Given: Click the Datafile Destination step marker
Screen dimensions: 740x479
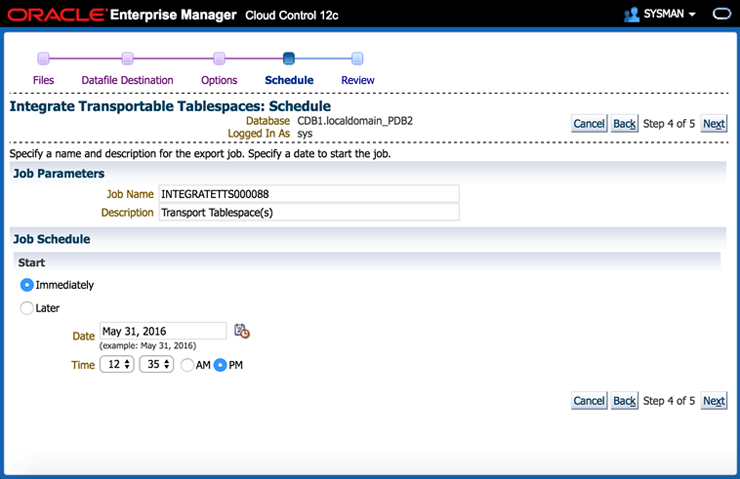Looking at the screenshot, I should [127, 59].
